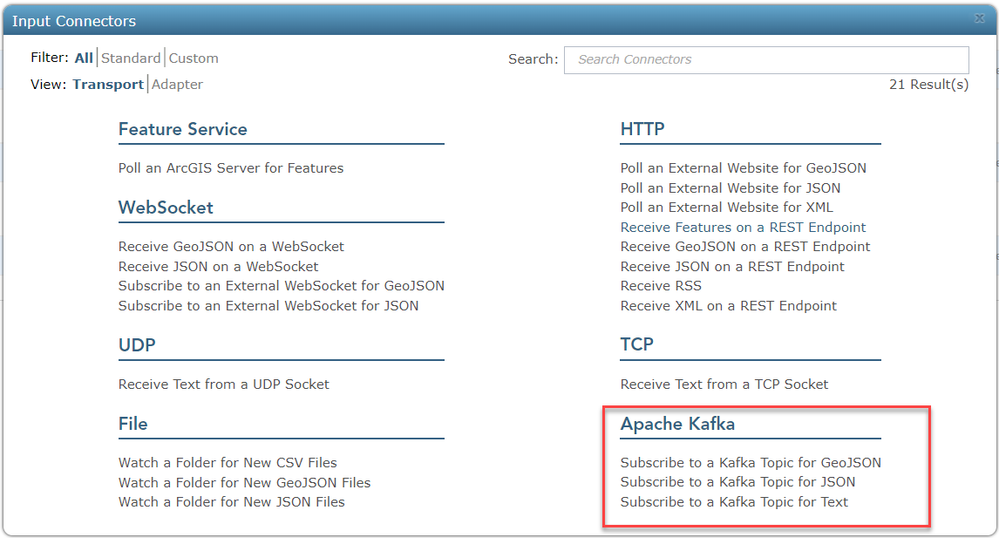Select Subscribe to a Kafka Topic for GeoJSON
Screen dimensions: 999x538
750,463
